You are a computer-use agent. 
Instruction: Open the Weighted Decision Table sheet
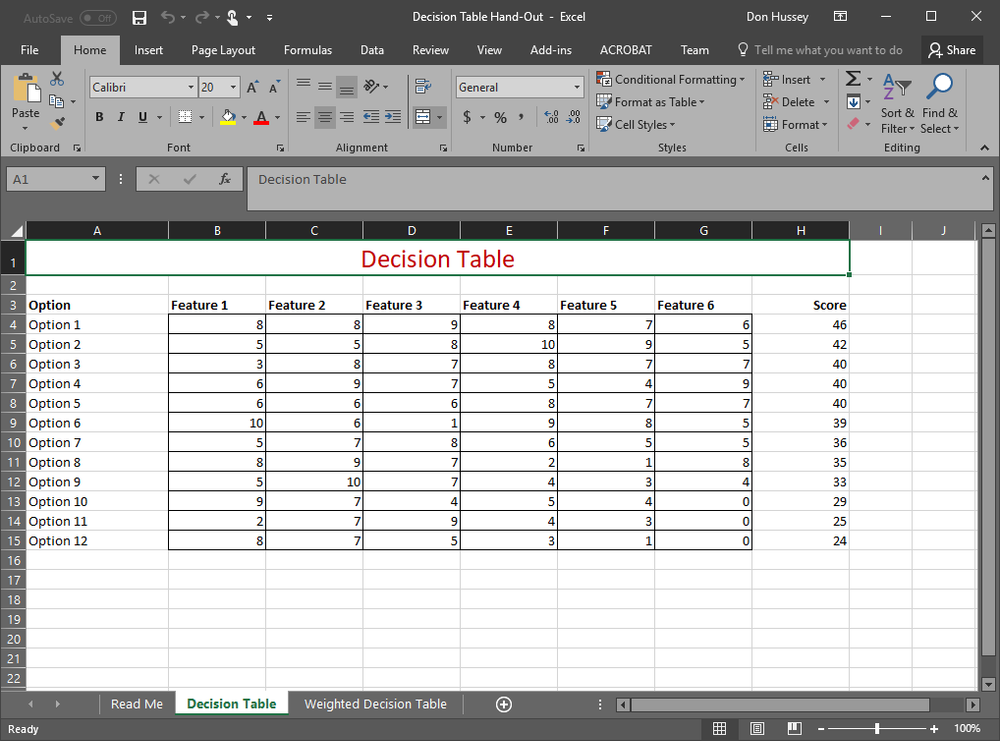tap(375, 704)
